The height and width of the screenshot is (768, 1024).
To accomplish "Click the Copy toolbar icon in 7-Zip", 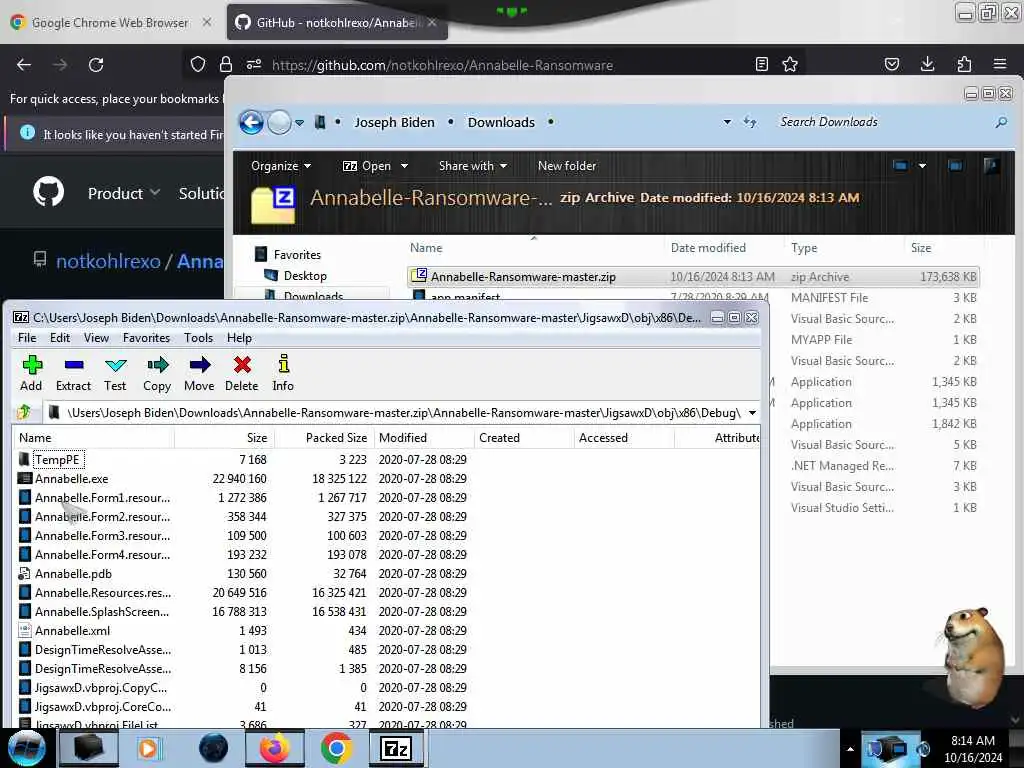I will coord(157,374).
